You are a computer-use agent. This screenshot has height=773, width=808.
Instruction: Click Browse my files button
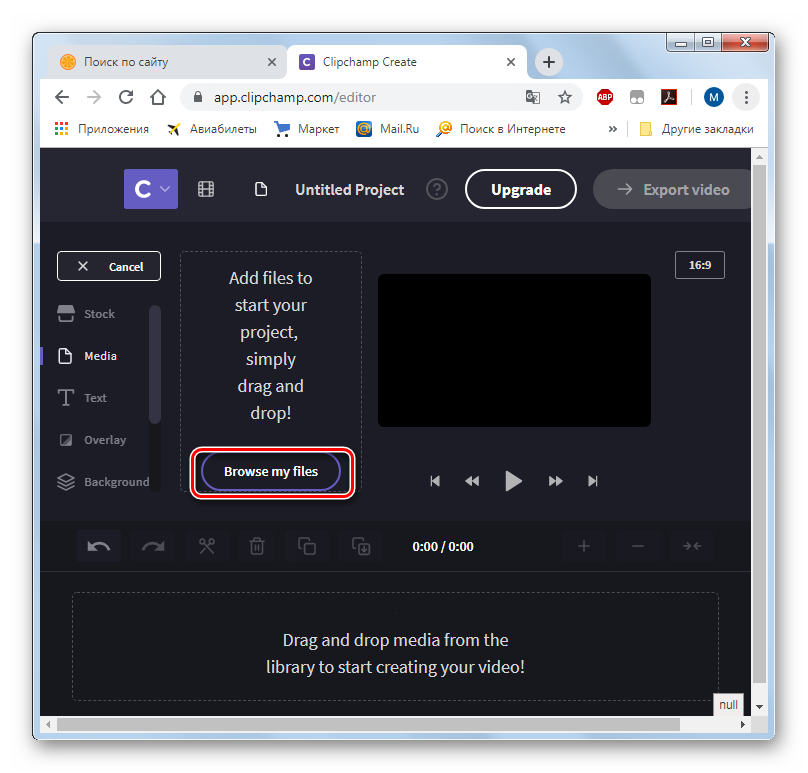(271, 472)
